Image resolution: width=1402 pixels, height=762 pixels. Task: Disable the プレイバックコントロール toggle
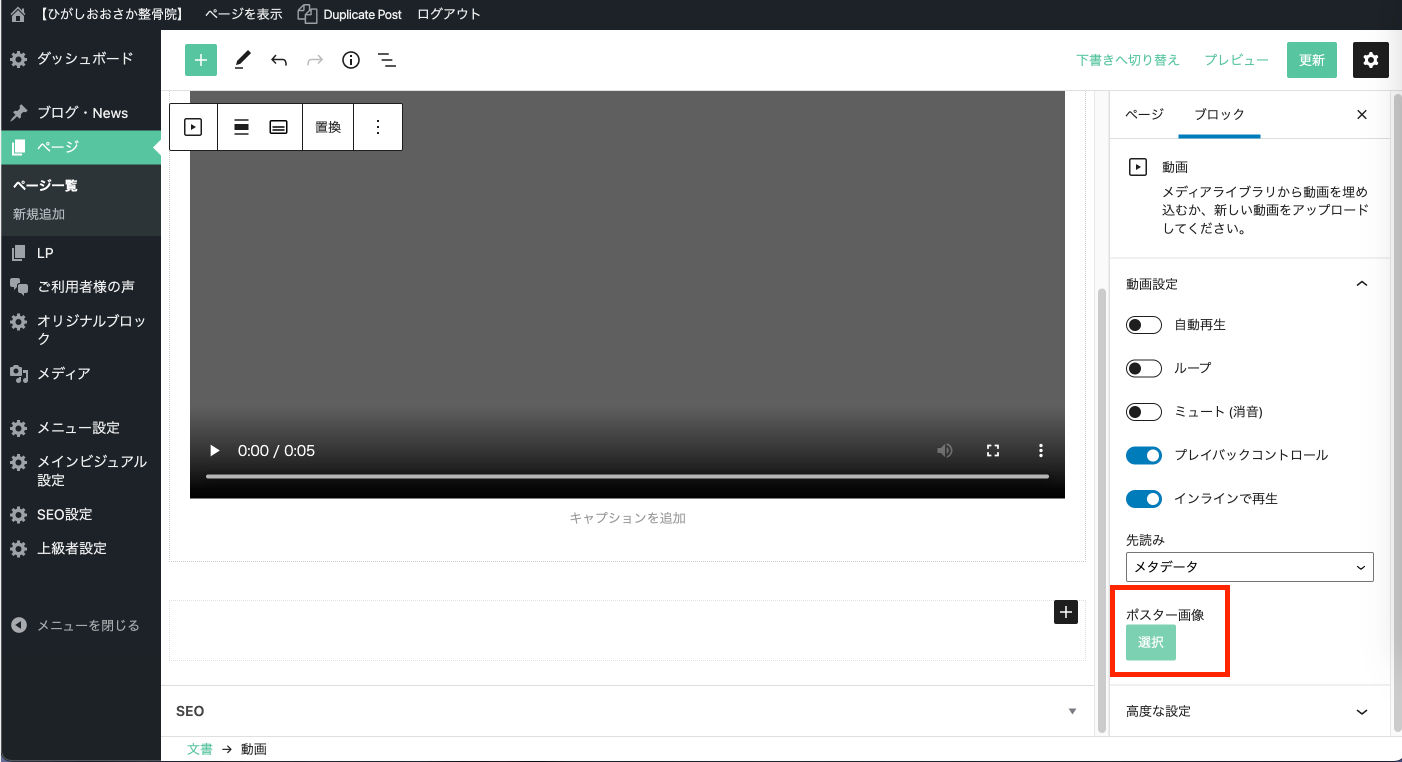(x=1144, y=455)
